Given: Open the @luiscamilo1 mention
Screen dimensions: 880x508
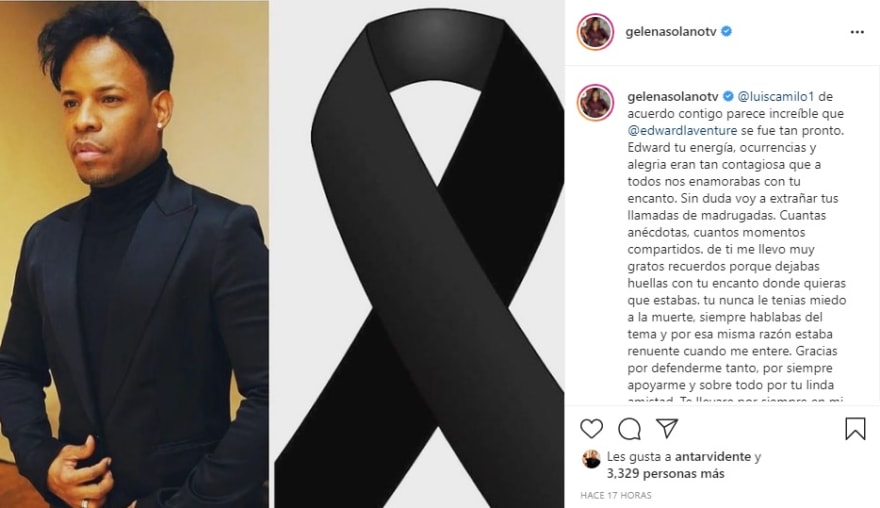Looking at the screenshot, I should pos(776,97).
